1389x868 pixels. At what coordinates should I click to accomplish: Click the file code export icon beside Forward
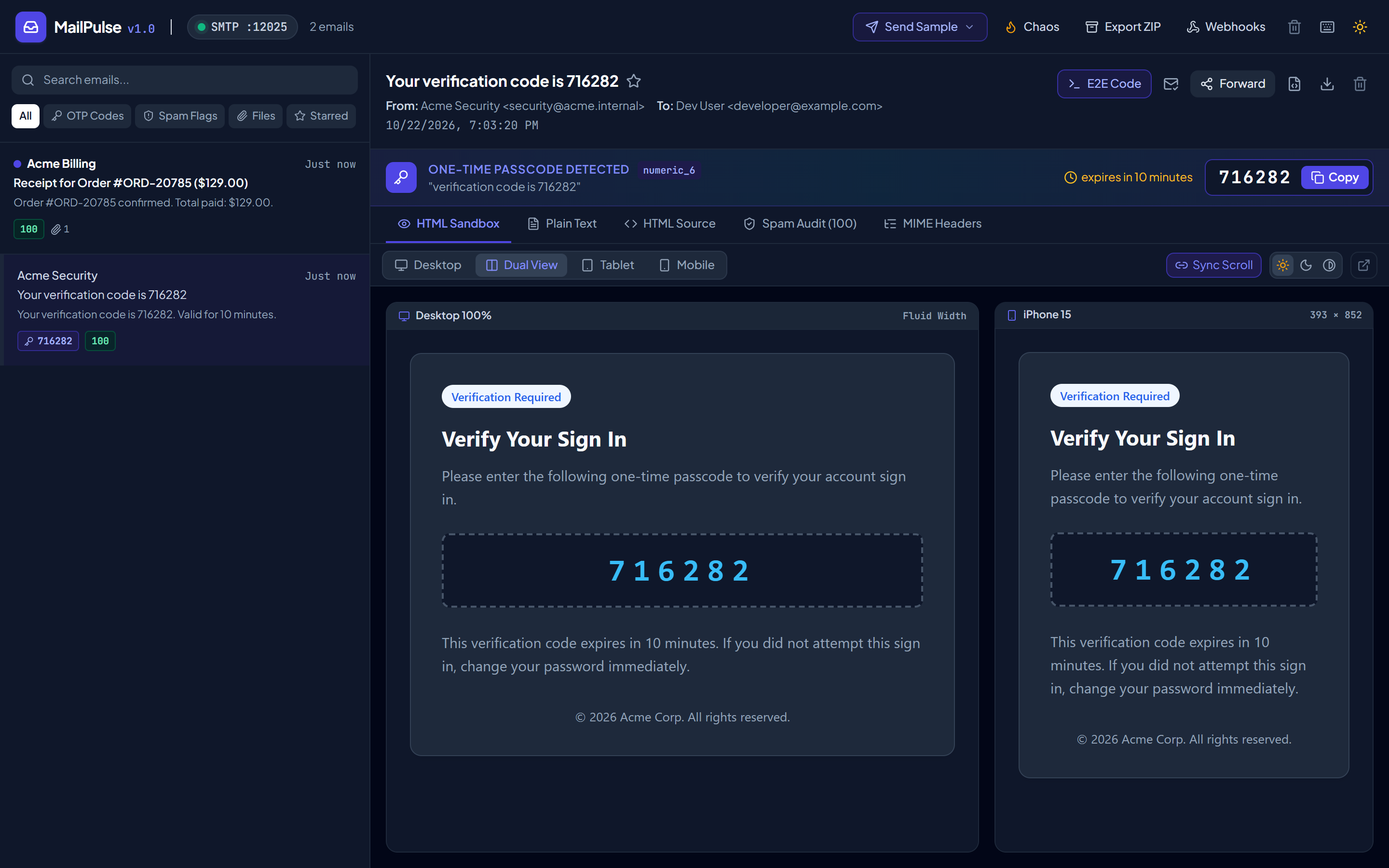[1294, 84]
